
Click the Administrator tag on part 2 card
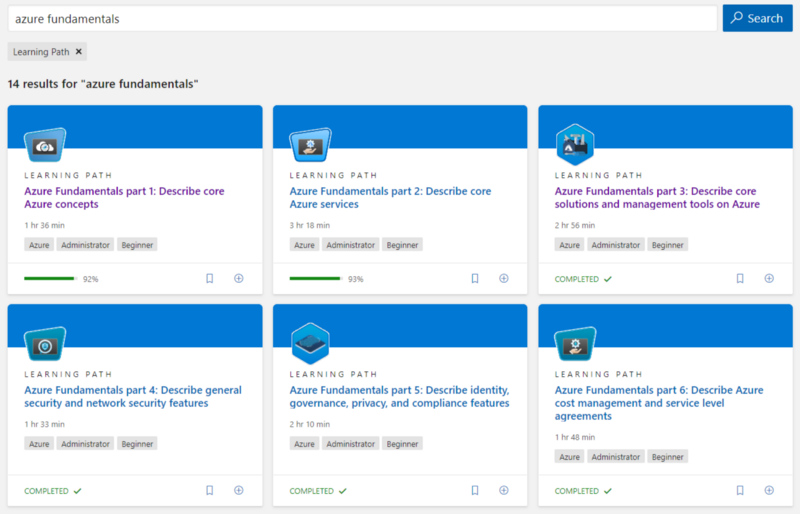pyautogui.click(x=351, y=245)
